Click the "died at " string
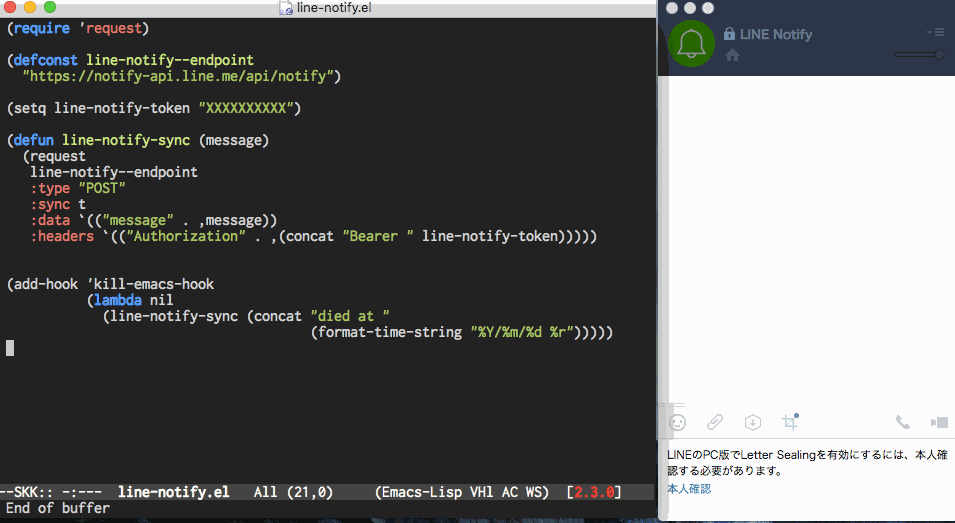This screenshot has height=523, width=955. pos(350,316)
